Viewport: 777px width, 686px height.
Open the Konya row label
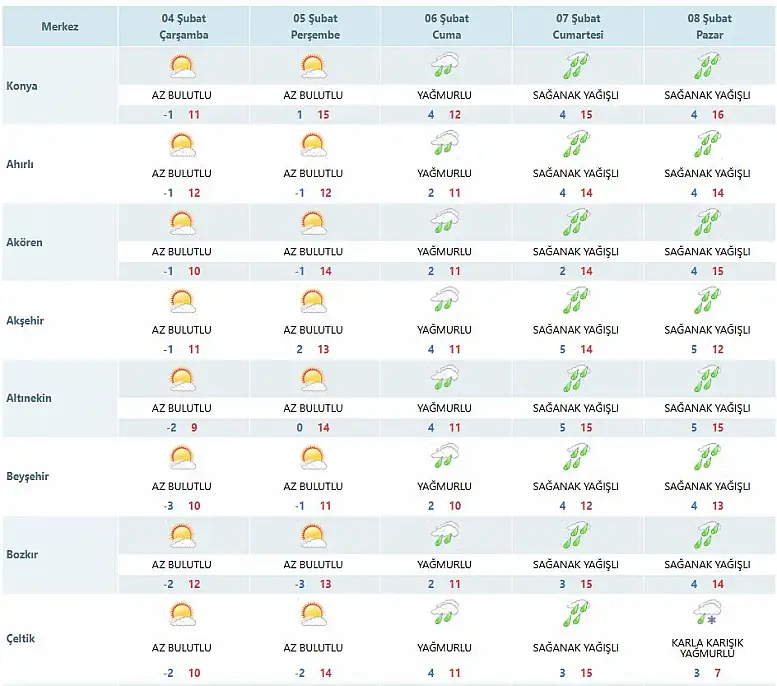click(x=22, y=86)
